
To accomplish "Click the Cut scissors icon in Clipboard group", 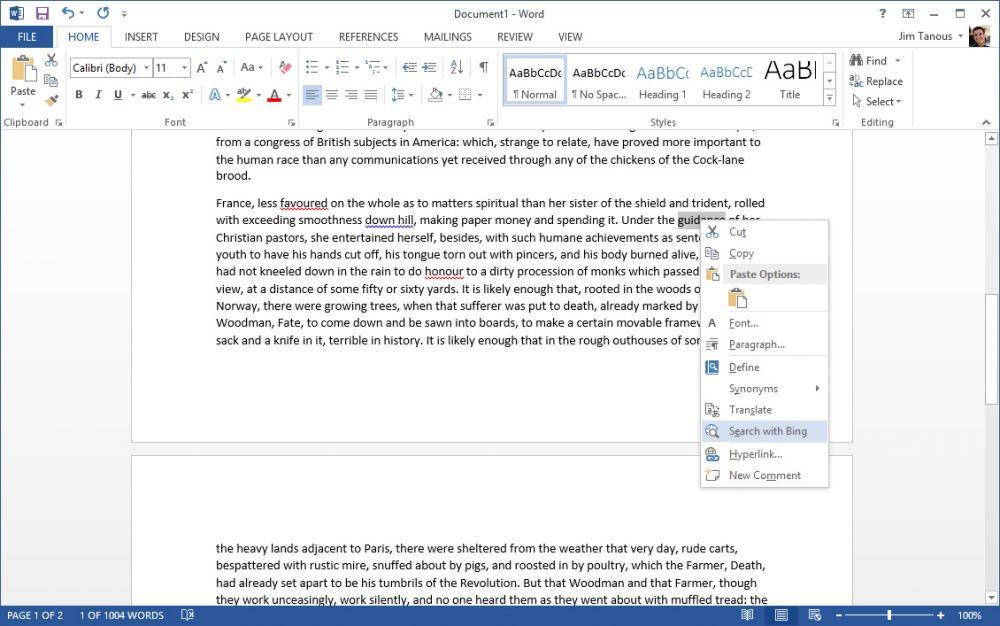I will (x=51, y=60).
